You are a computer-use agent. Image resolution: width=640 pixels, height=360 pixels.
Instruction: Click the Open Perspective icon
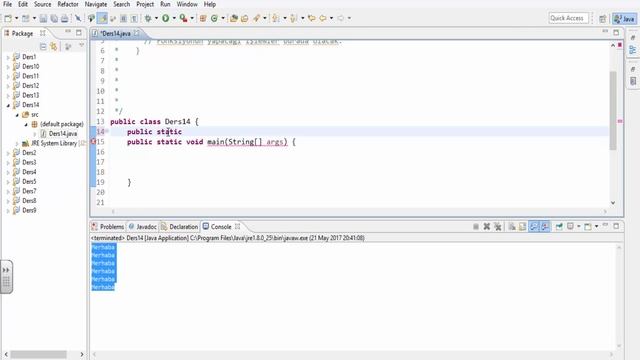click(603, 18)
